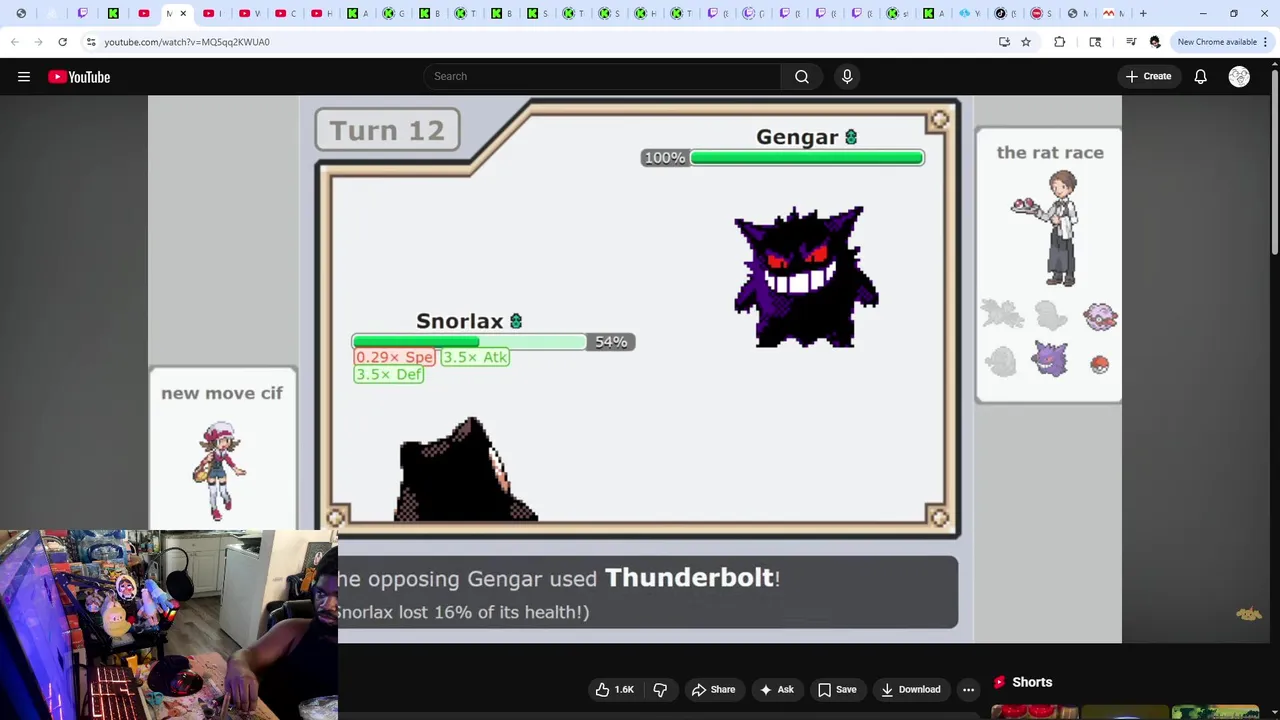Click the Shorts section heading
This screenshot has height=720, width=1280.
click(1032, 682)
